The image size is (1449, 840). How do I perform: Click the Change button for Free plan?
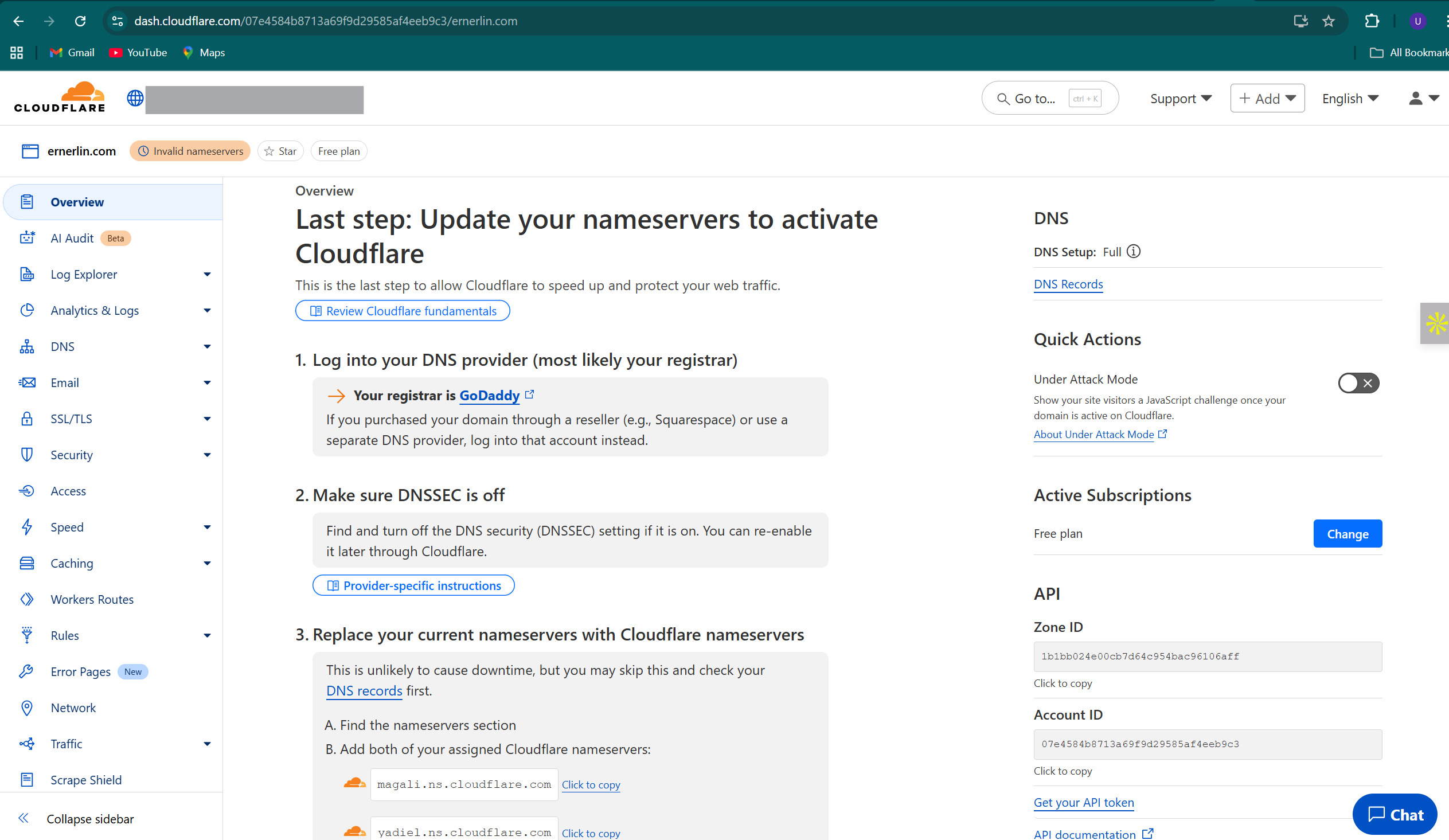point(1348,534)
